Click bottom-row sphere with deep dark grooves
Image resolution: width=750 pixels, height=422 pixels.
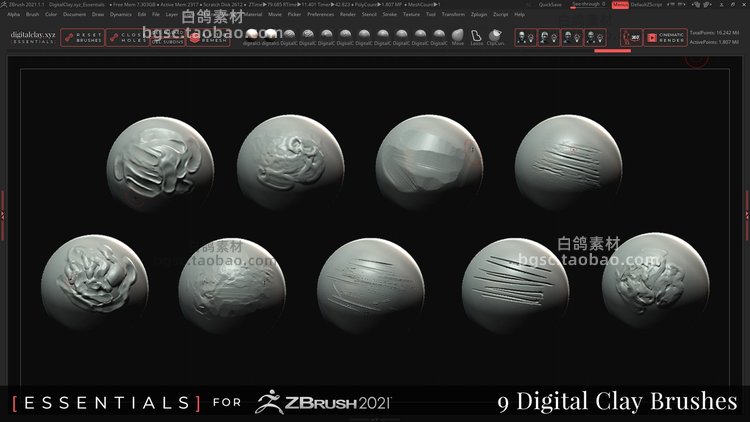coord(516,286)
